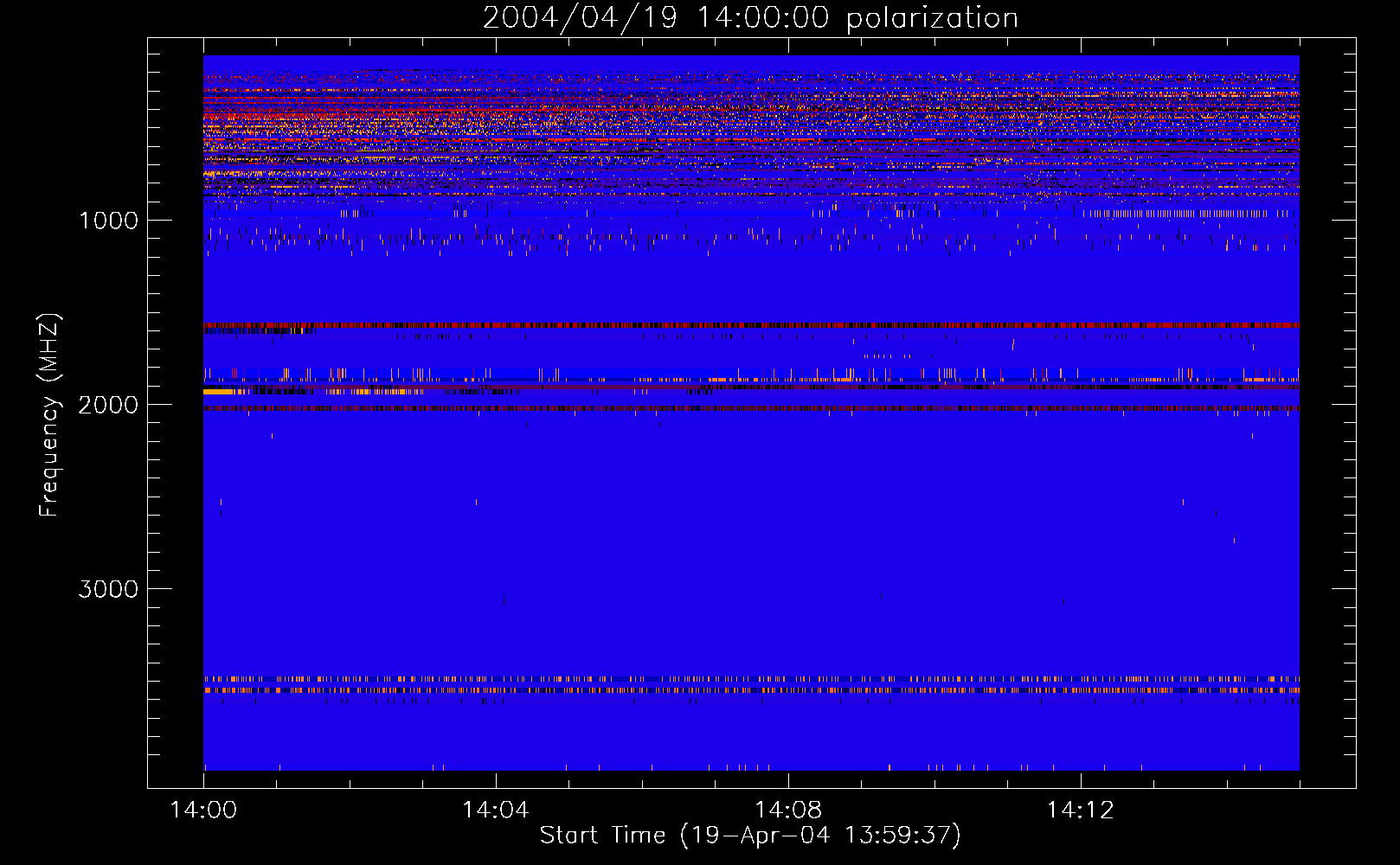Click the plot title "2004/04/19 14:00:00 polarization"
The width and height of the screenshot is (1400, 865).
click(750, 18)
